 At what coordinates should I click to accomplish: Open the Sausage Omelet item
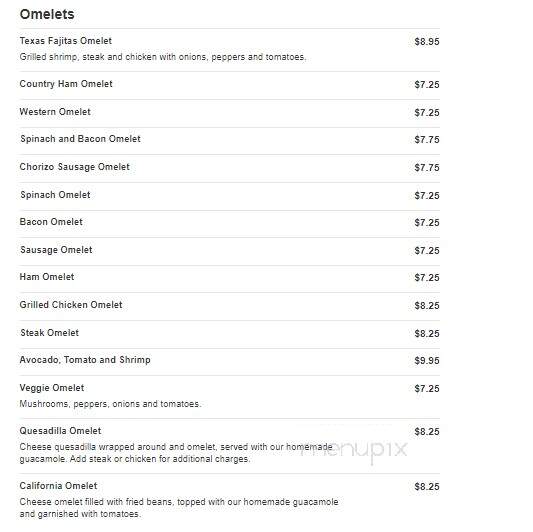click(x=56, y=250)
